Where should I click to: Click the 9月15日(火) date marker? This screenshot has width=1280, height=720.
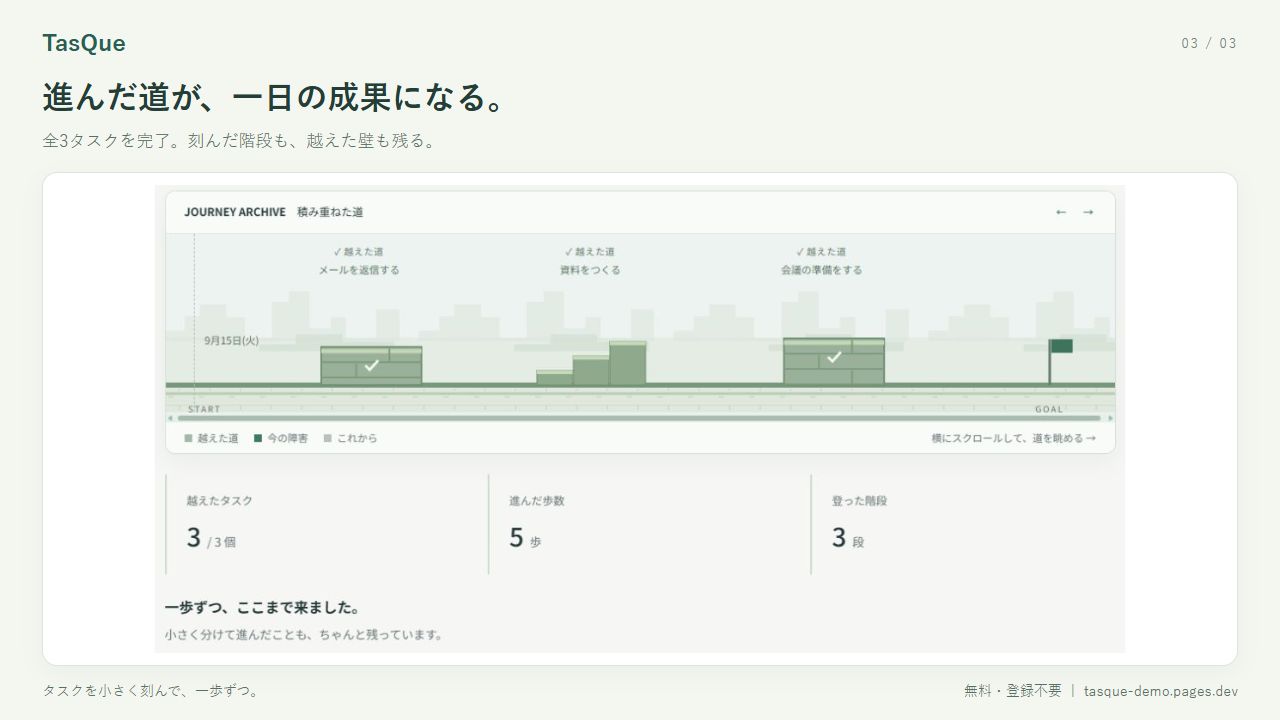click(231, 340)
